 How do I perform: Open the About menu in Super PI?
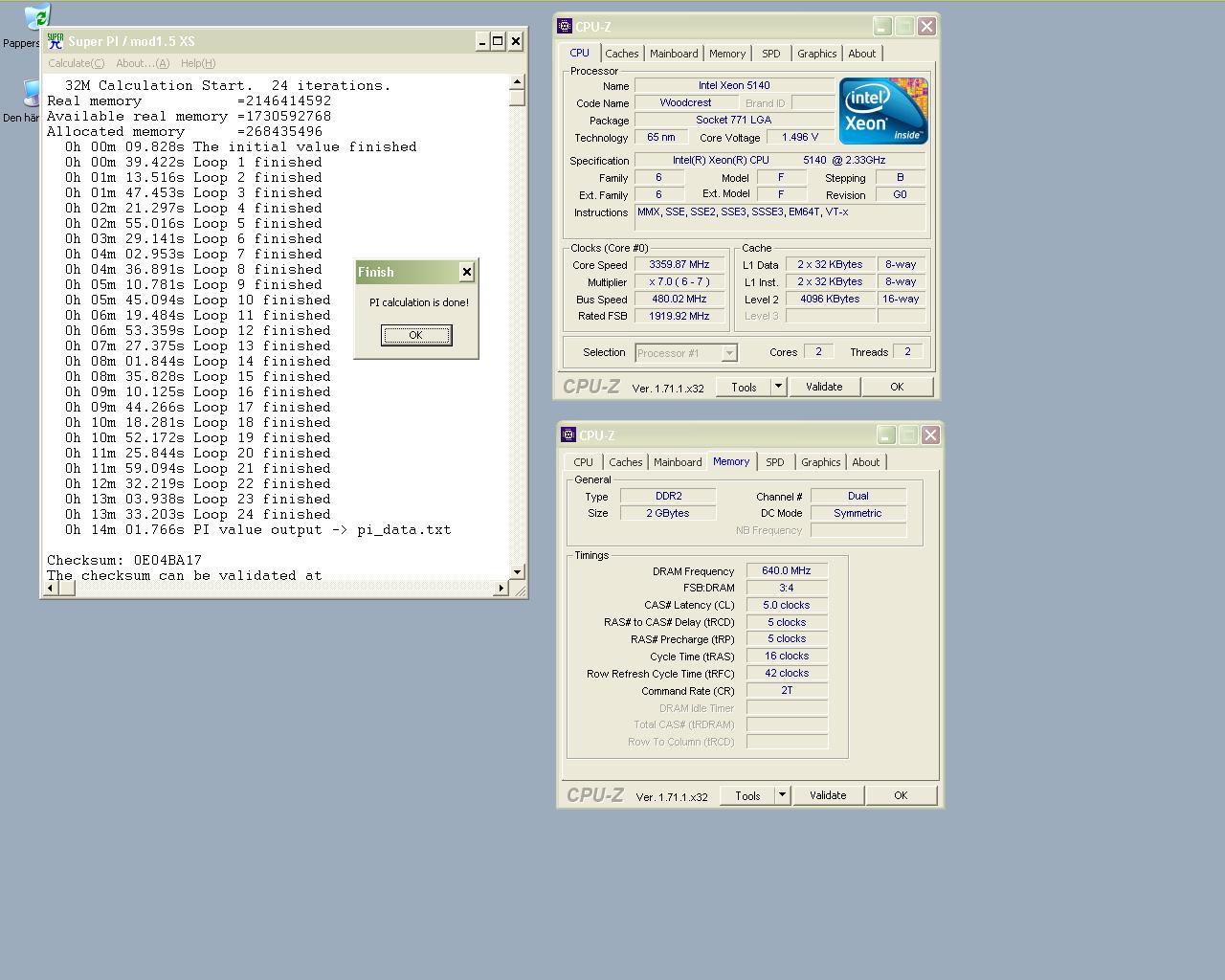tap(143, 63)
